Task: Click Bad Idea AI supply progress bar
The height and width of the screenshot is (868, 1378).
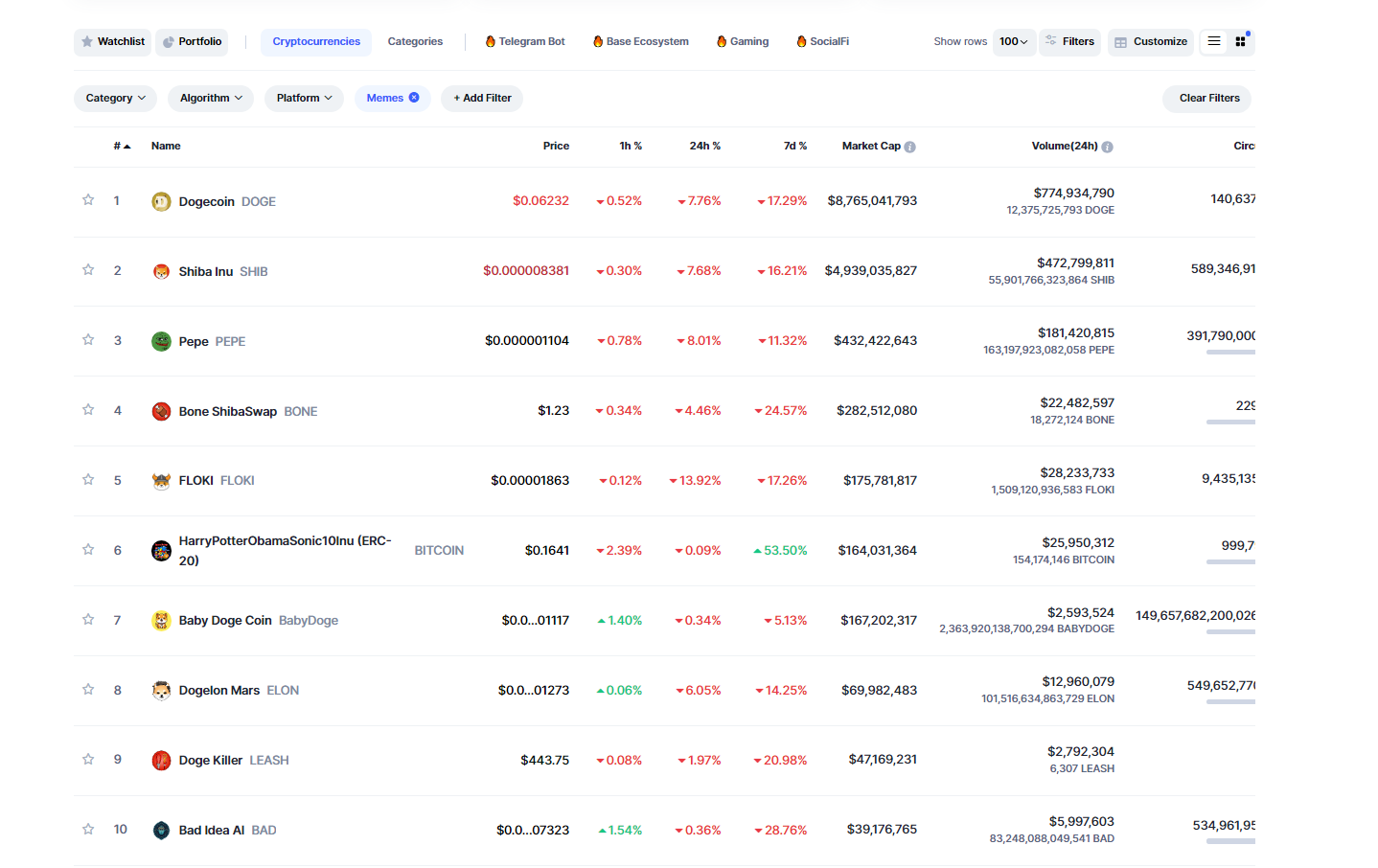Action: coord(1230,842)
